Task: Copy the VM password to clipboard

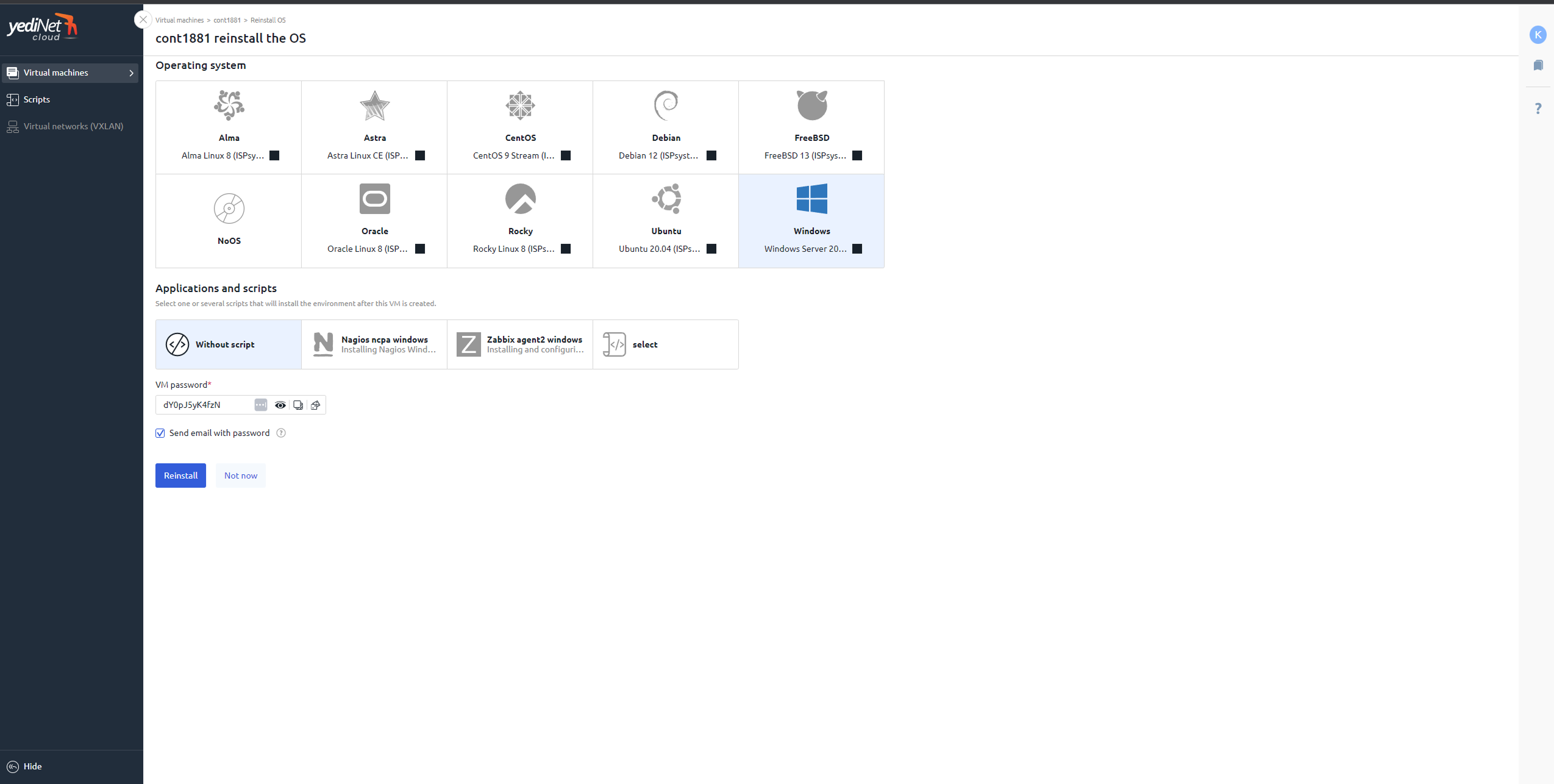Action: click(x=298, y=405)
